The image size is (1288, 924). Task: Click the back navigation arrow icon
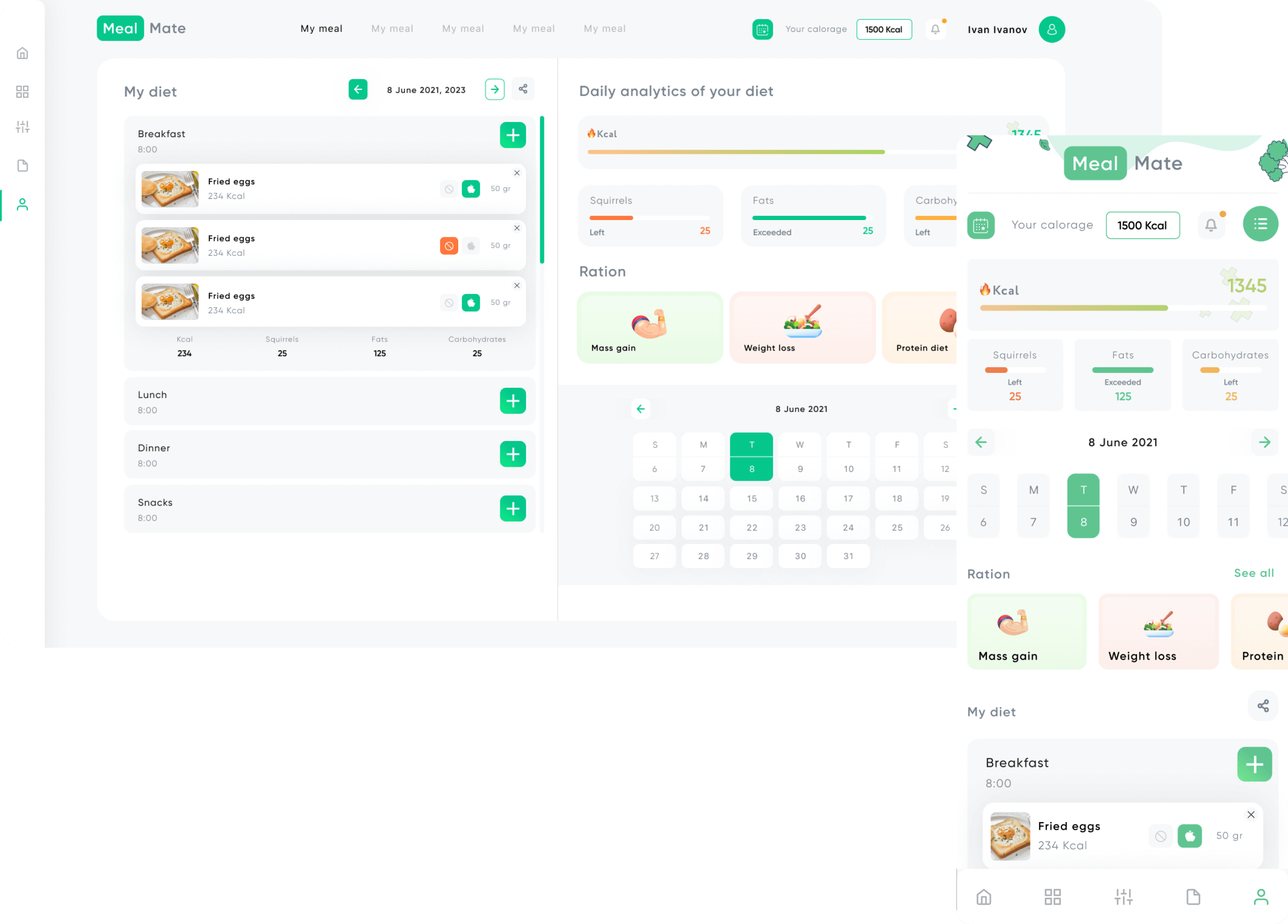coord(358,89)
